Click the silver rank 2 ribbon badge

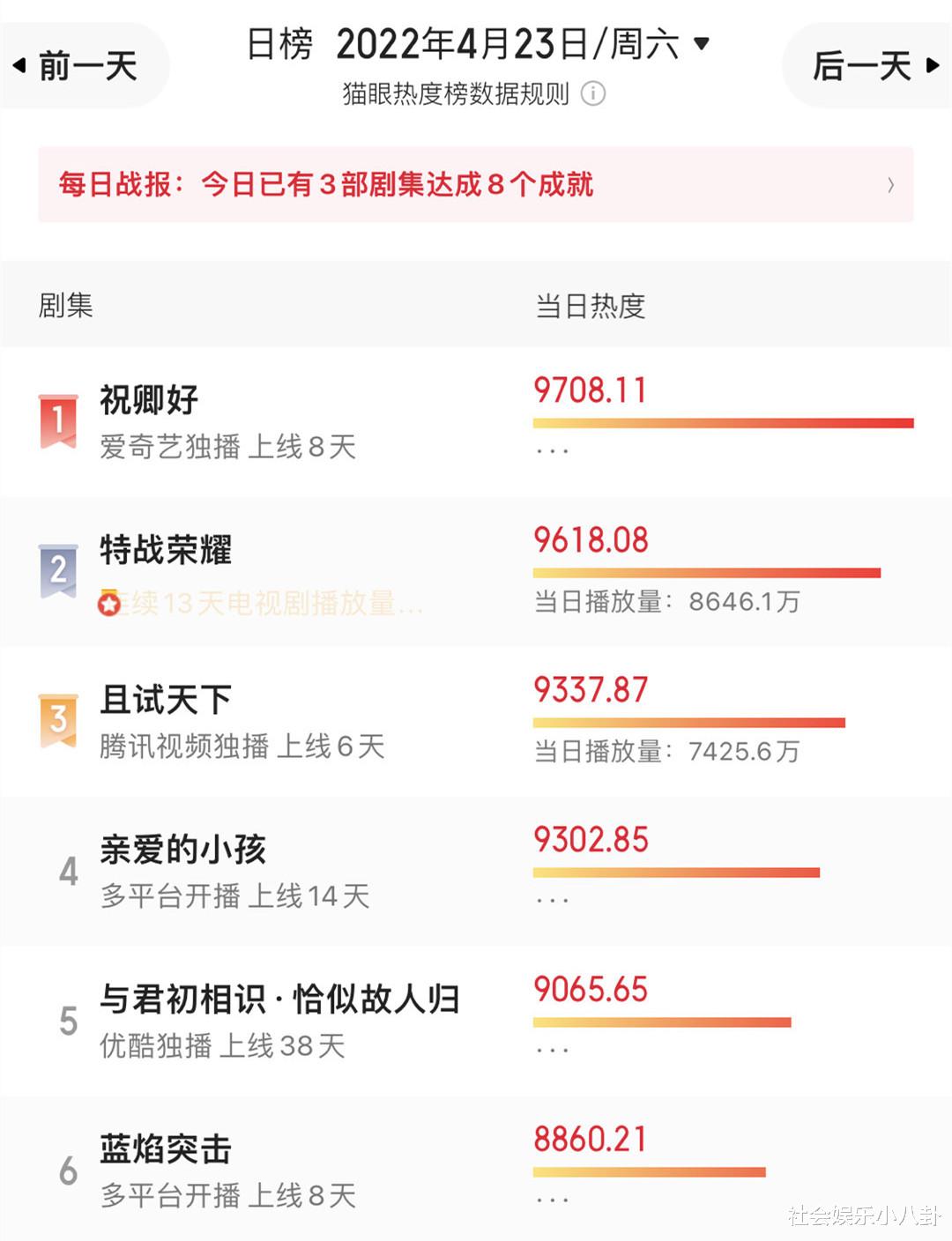pos(58,571)
